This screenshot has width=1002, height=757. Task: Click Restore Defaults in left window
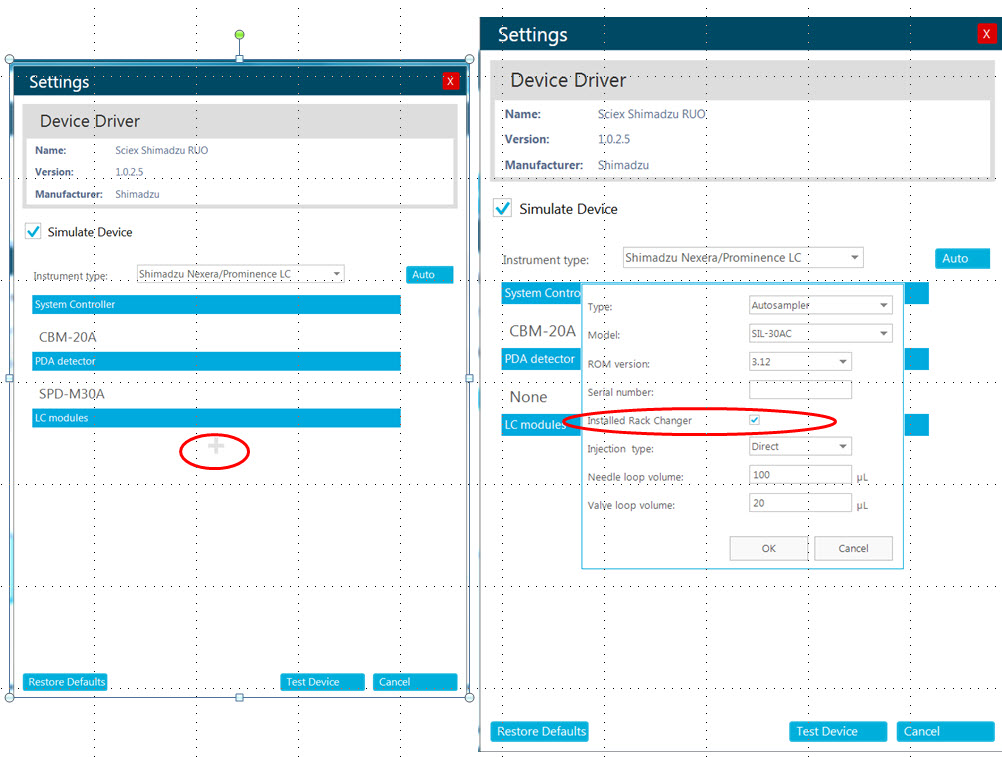pos(65,682)
